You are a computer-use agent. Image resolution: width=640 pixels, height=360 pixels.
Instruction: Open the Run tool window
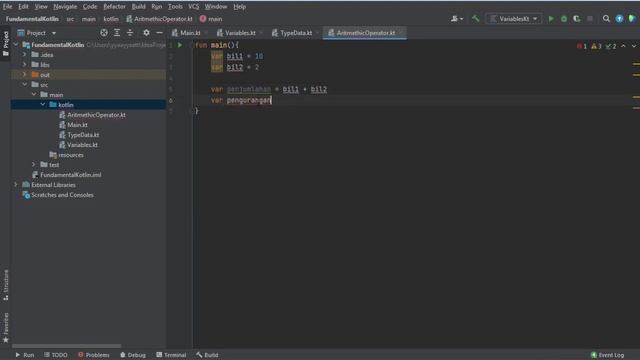[x=24, y=355]
